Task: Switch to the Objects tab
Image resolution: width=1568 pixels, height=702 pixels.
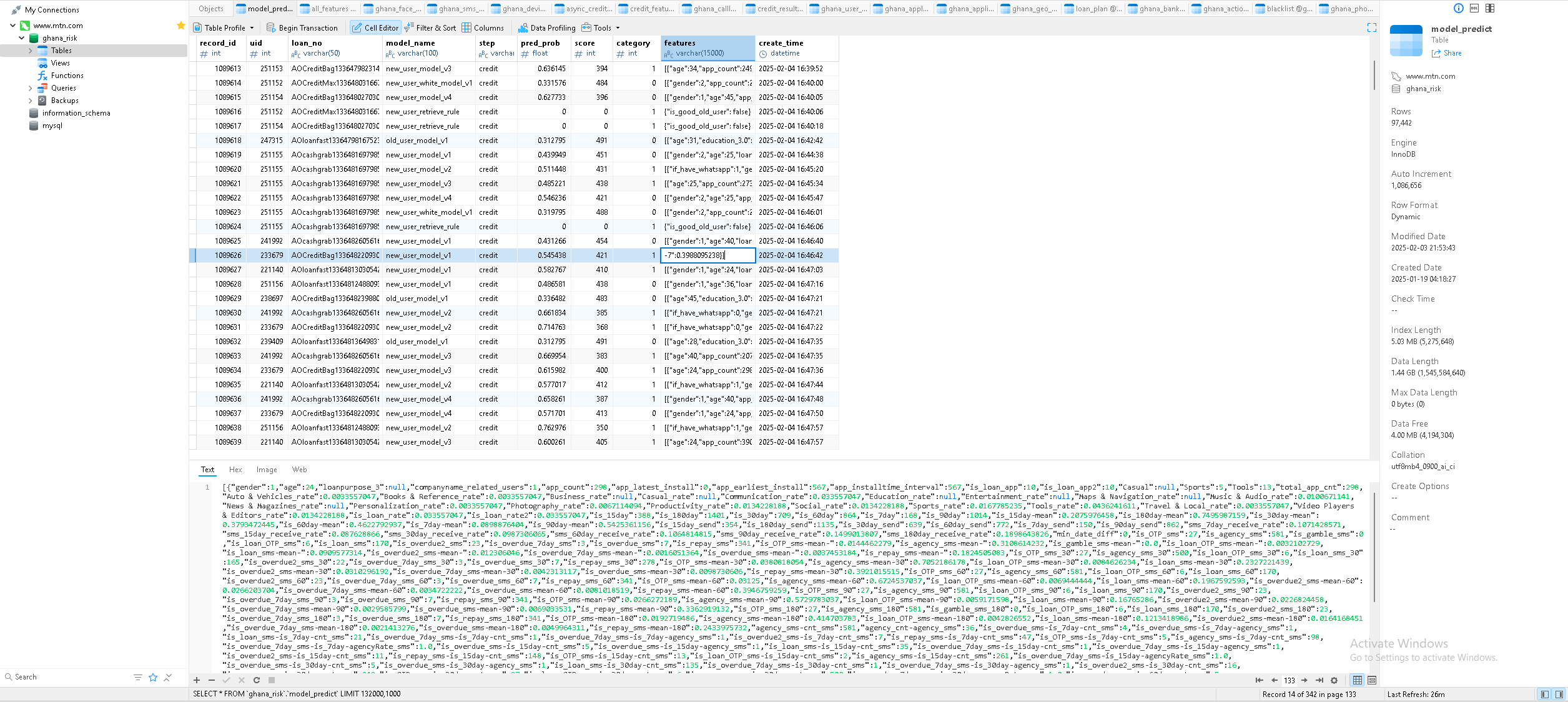Action: [211, 9]
